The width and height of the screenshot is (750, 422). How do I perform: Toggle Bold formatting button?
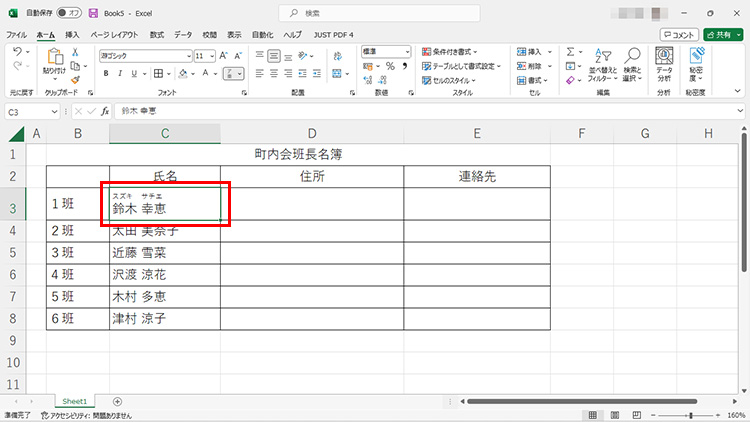pos(106,73)
